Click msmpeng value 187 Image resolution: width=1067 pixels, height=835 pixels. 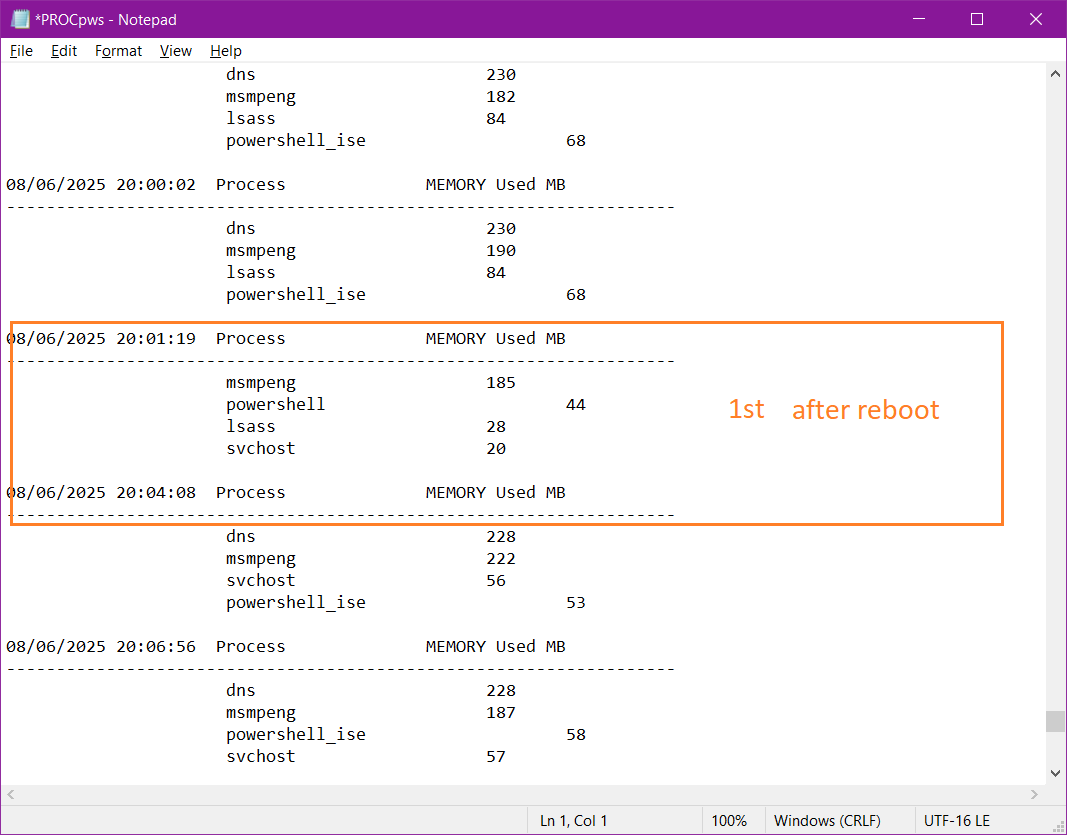(501, 713)
